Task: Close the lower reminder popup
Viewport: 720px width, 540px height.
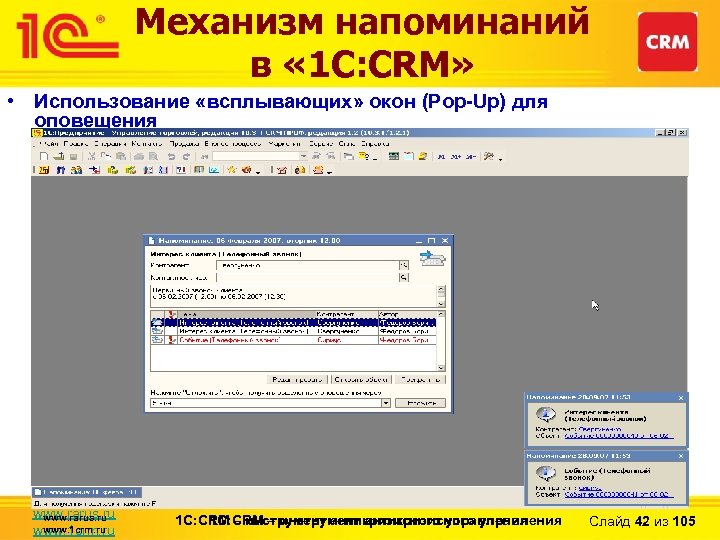Action: pos(681,456)
